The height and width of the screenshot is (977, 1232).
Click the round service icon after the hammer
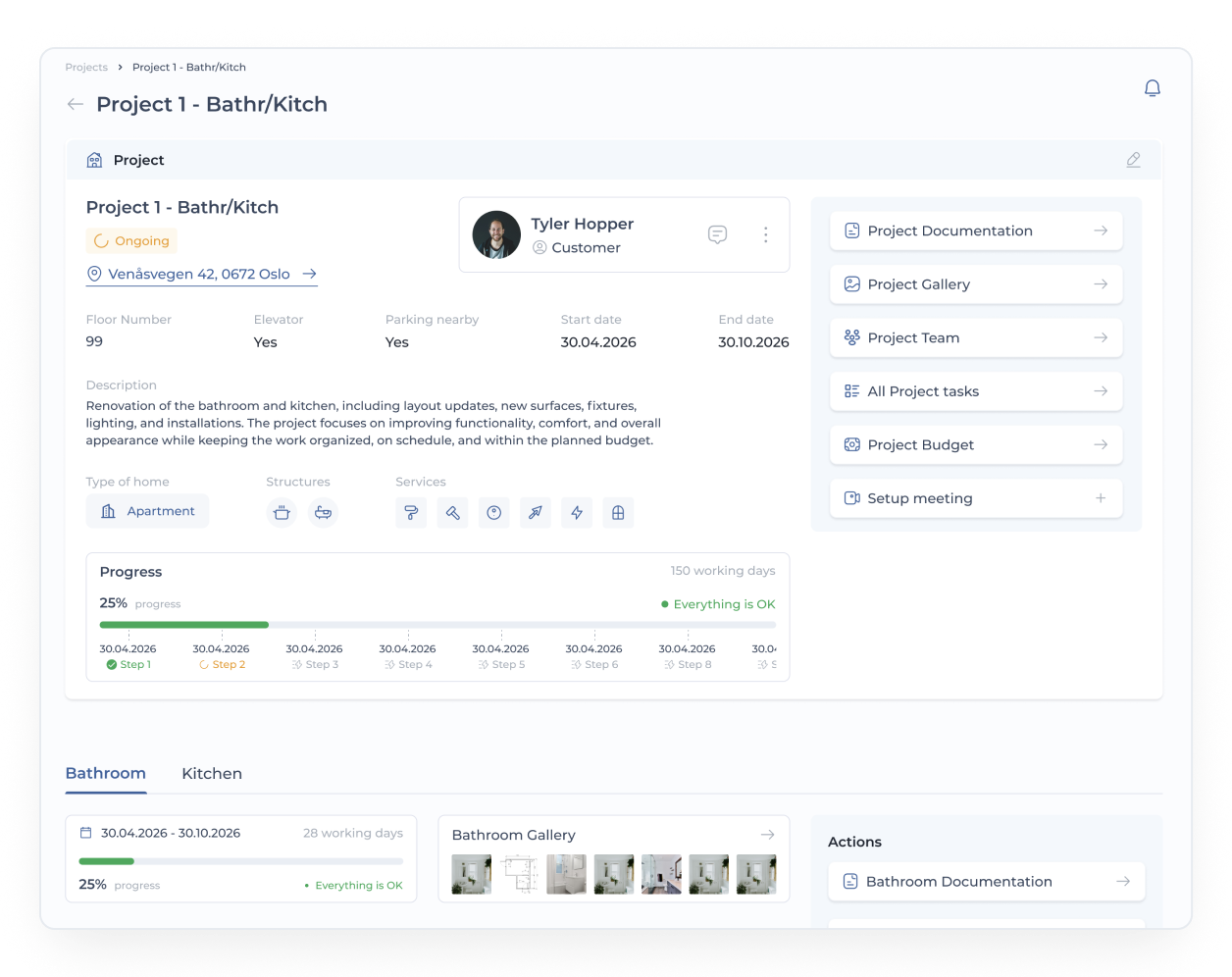point(494,512)
